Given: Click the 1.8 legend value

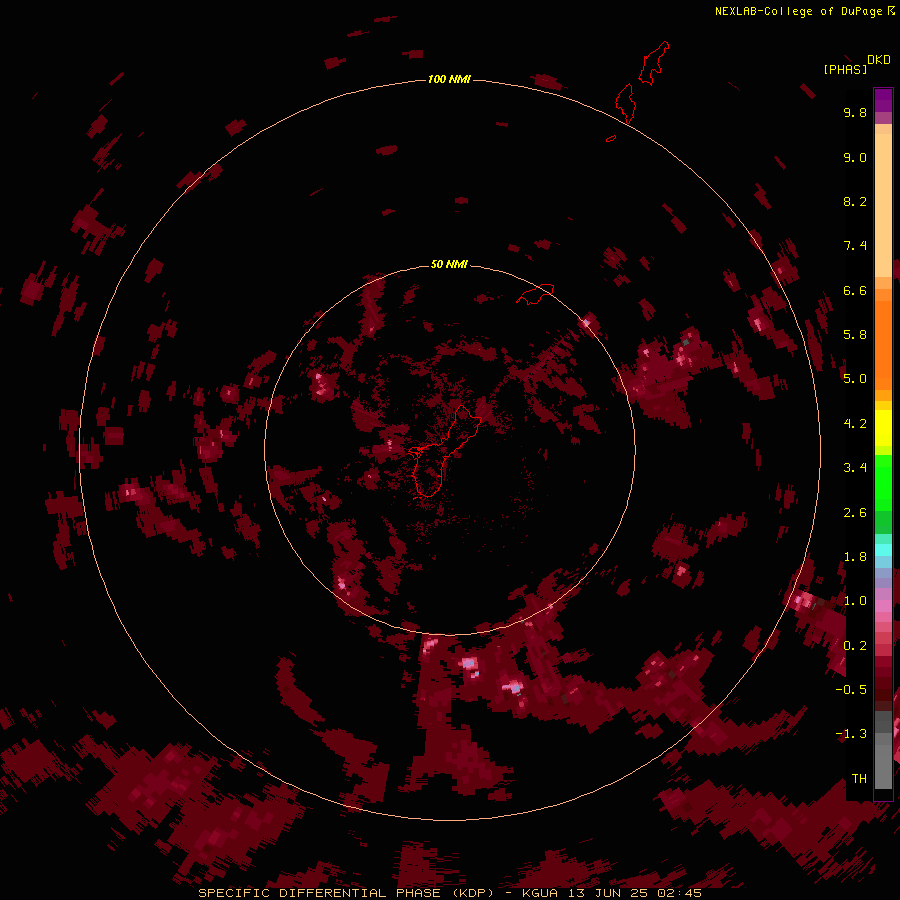Looking at the screenshot, I should [x=855, y=557].
